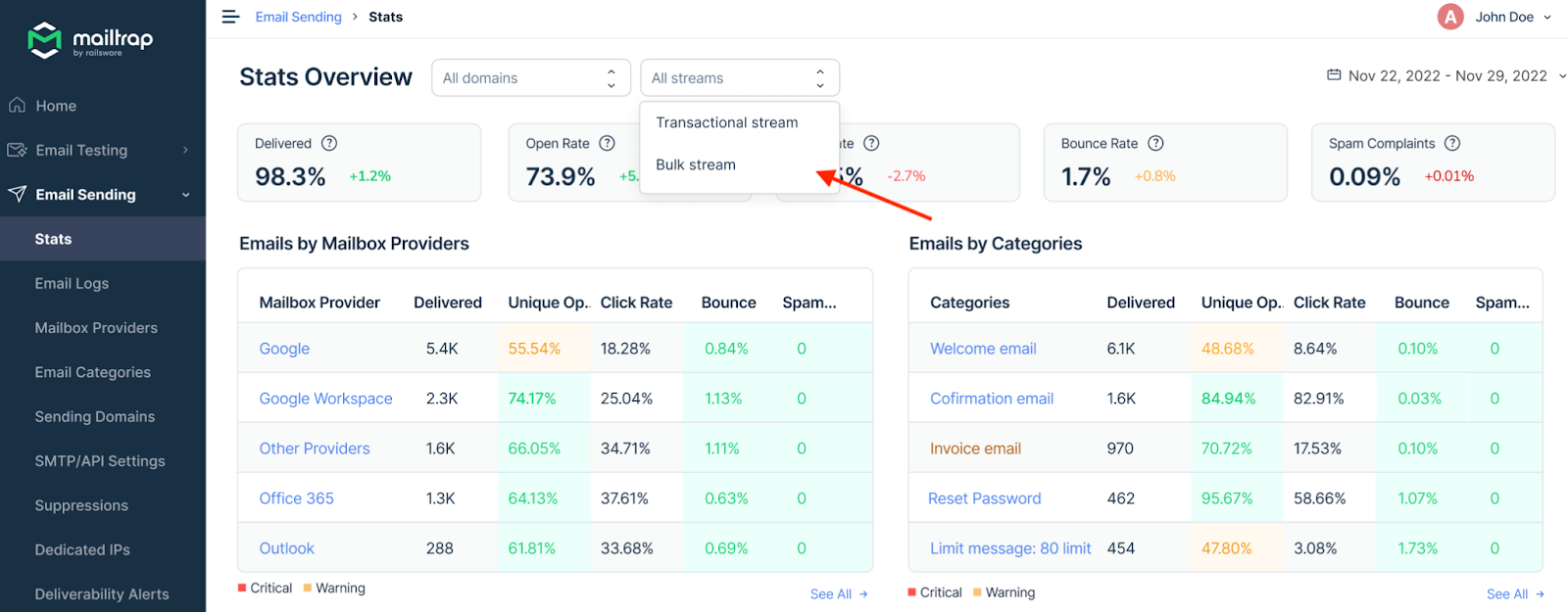
Task: Click the Bounce Rate help icon
Action: 1155,143
